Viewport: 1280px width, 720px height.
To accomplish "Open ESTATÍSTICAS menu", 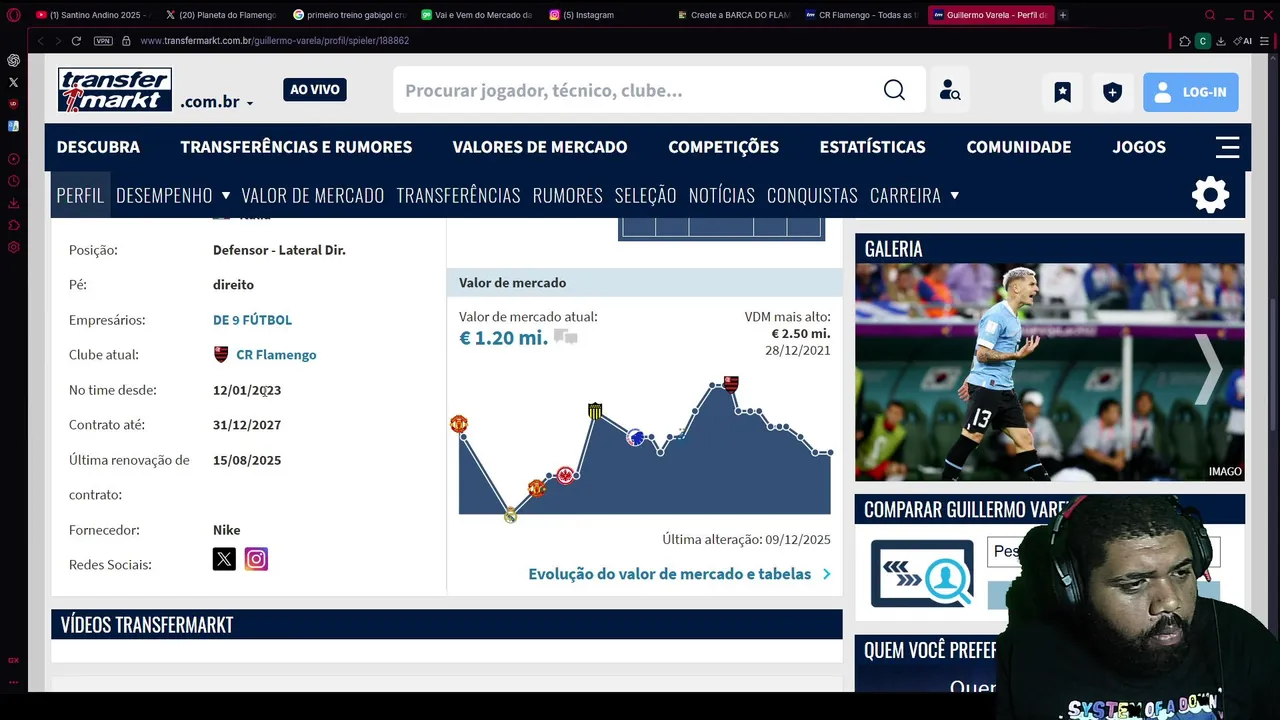I will (872, 147).
